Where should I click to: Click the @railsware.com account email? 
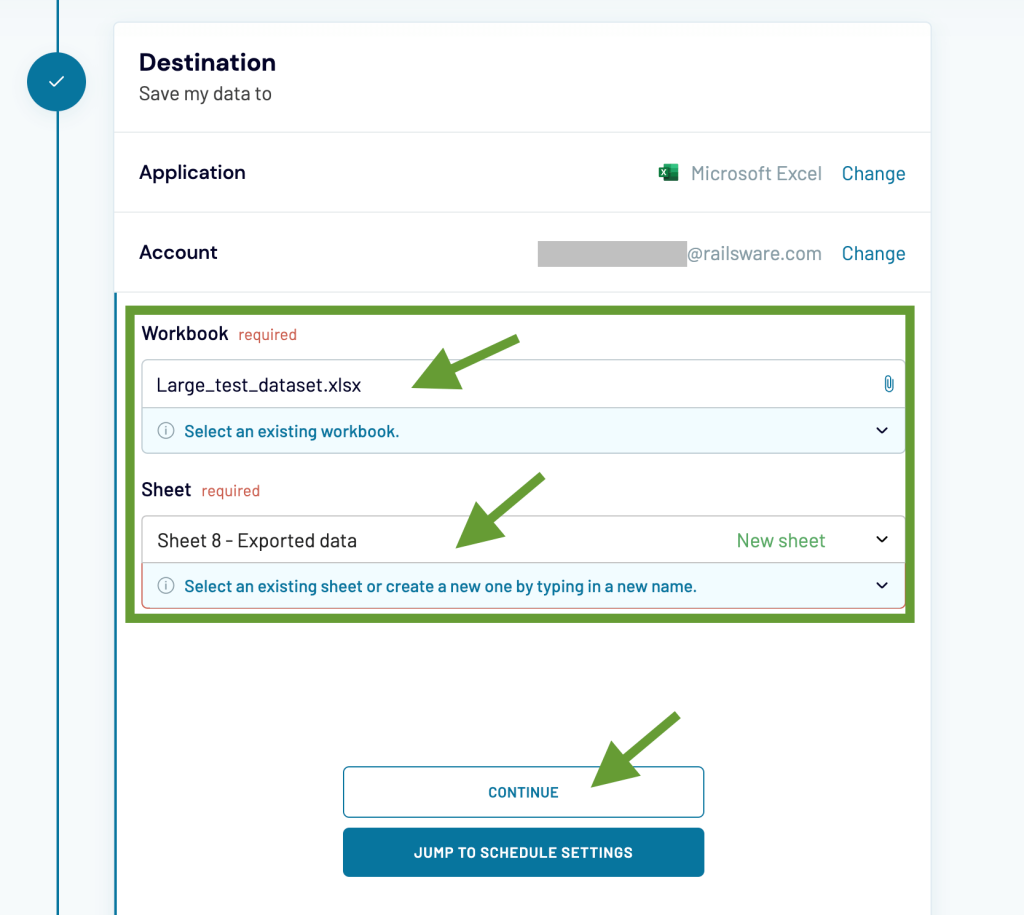[x=680, y=253]
